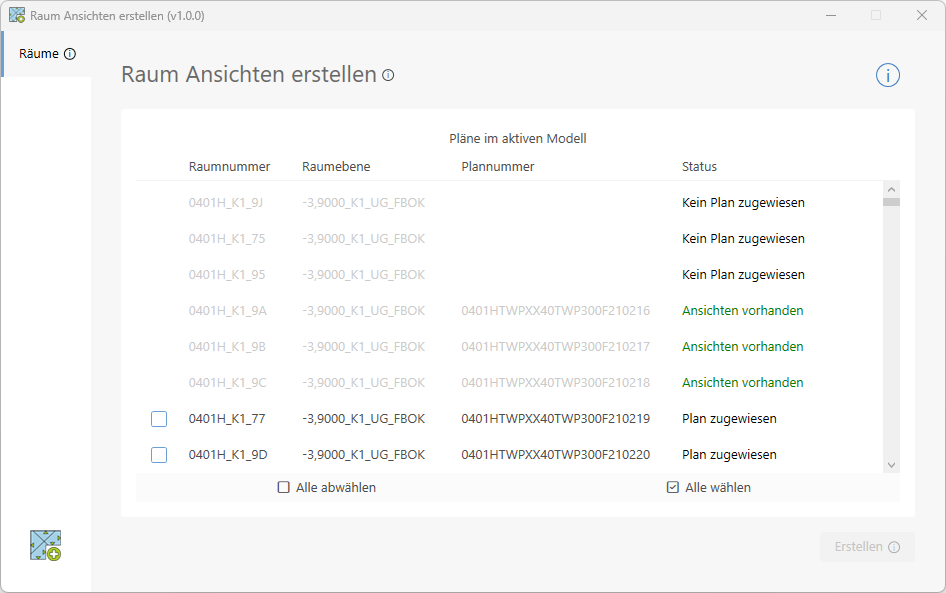Click info icon beside Raum Ansichten erstellen heading

388,75
